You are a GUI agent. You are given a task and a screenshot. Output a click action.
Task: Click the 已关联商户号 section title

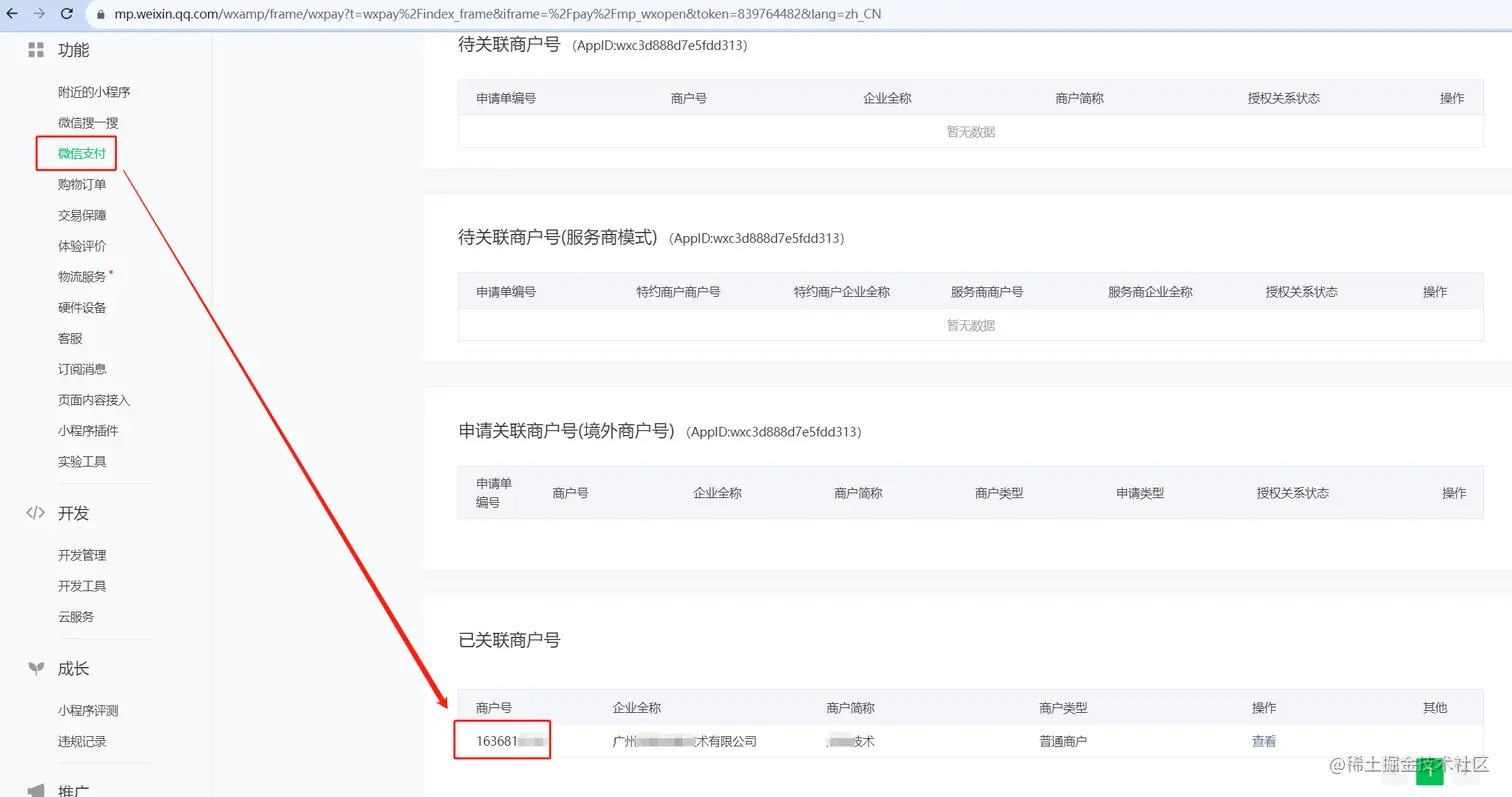[x=509, y=640]
